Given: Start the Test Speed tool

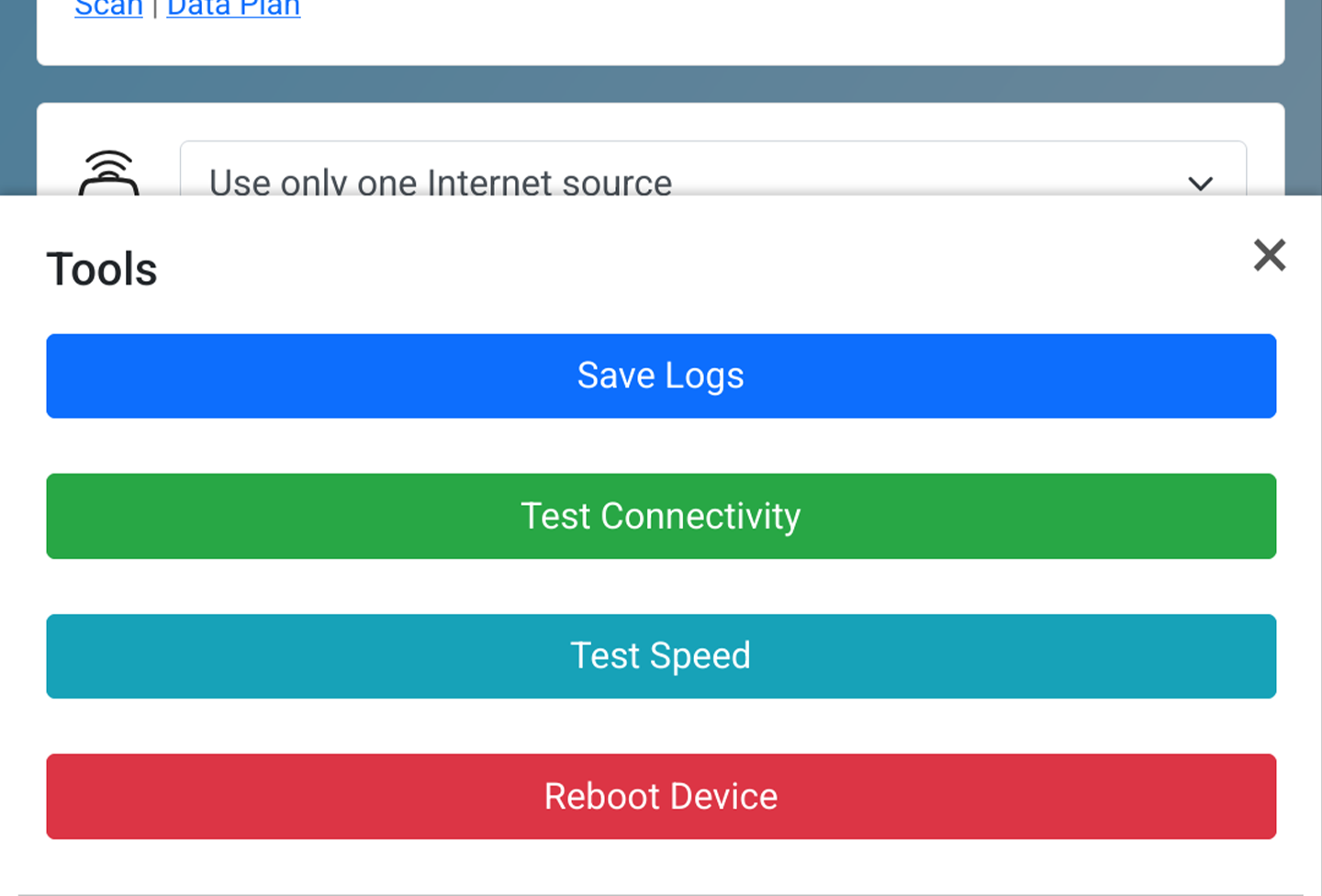Looking at the screenshot, I should [x=661, y=656].
